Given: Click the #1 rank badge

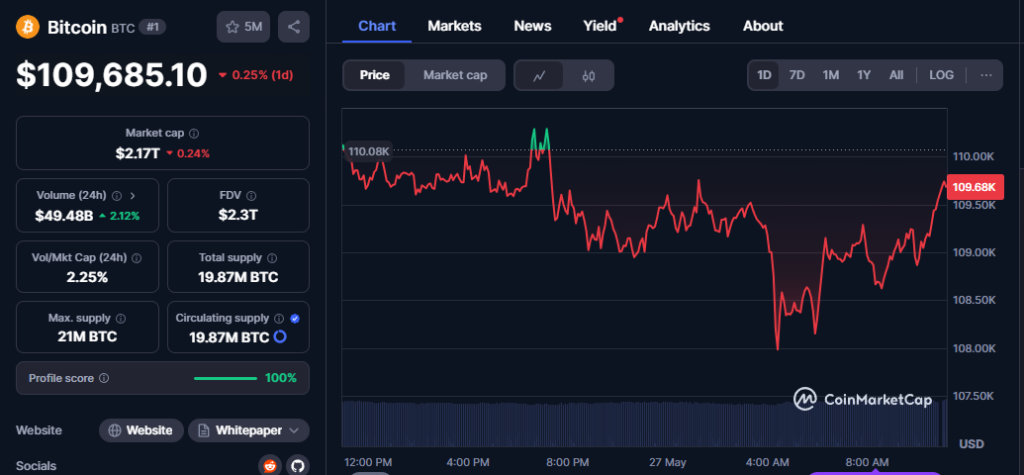Looking at the screenshot, I should click(152, 27).
